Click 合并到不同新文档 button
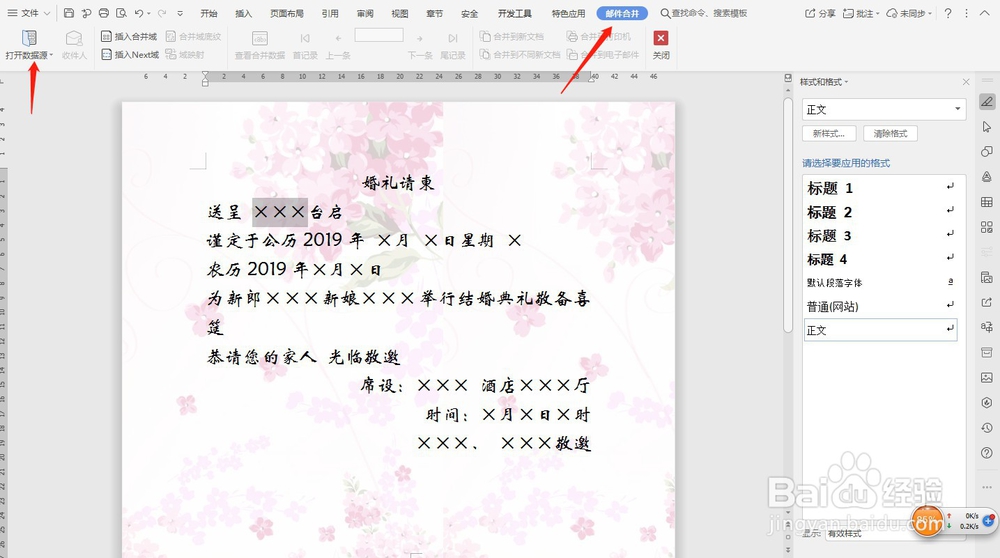 pyautogui.click(x=519, y=55)
